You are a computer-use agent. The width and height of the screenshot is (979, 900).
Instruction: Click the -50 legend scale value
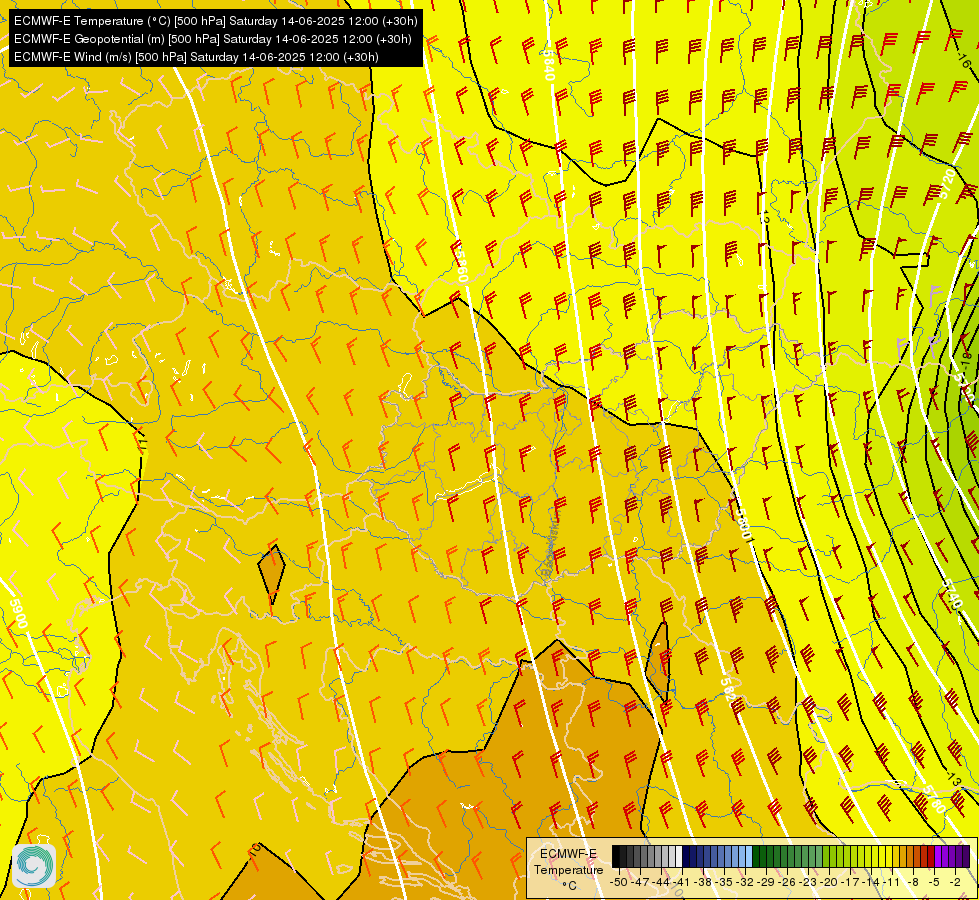point(618,882)
